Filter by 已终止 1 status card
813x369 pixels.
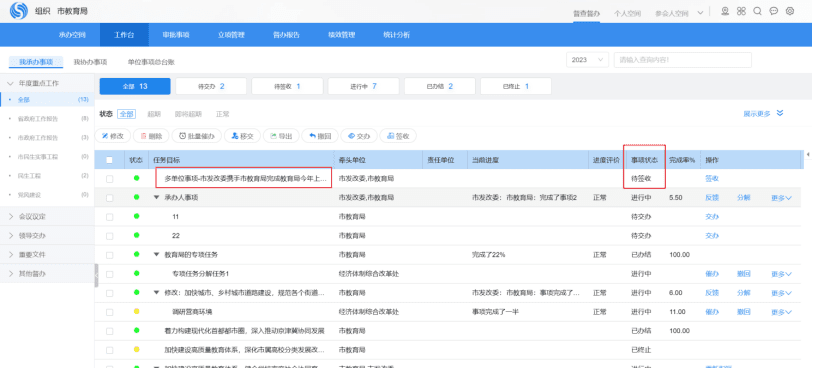tap(516, 87)
